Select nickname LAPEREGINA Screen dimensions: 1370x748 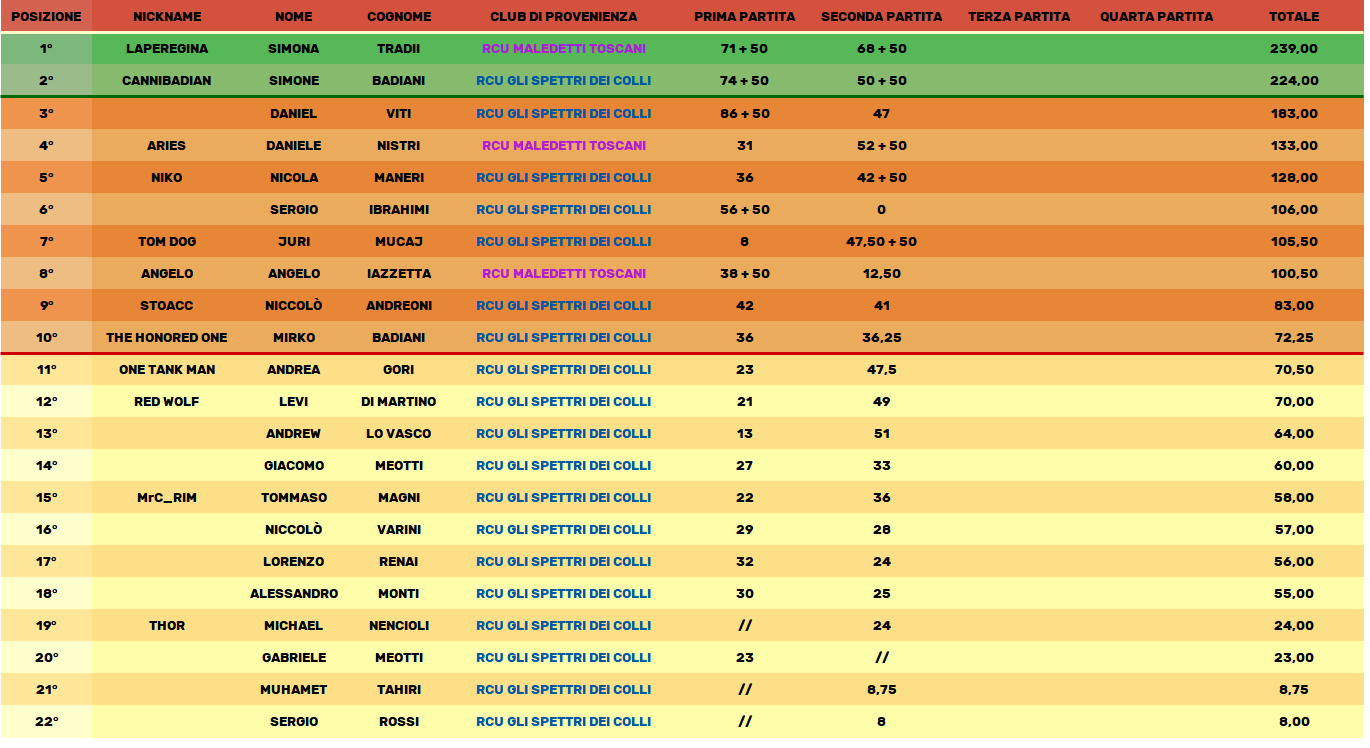[x=167, y=49]
